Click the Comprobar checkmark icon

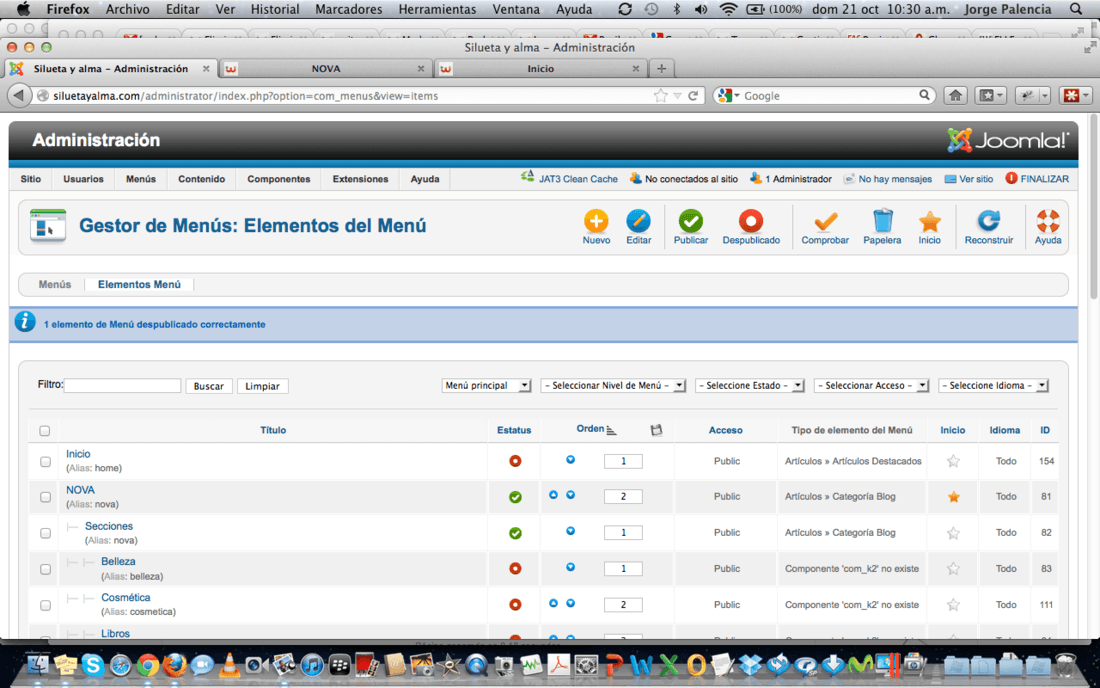click(x=825, y=222)
